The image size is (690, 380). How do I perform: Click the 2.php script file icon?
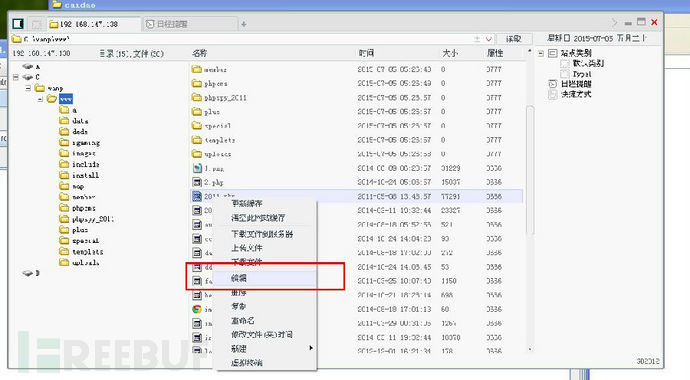[x=197, y=182]
